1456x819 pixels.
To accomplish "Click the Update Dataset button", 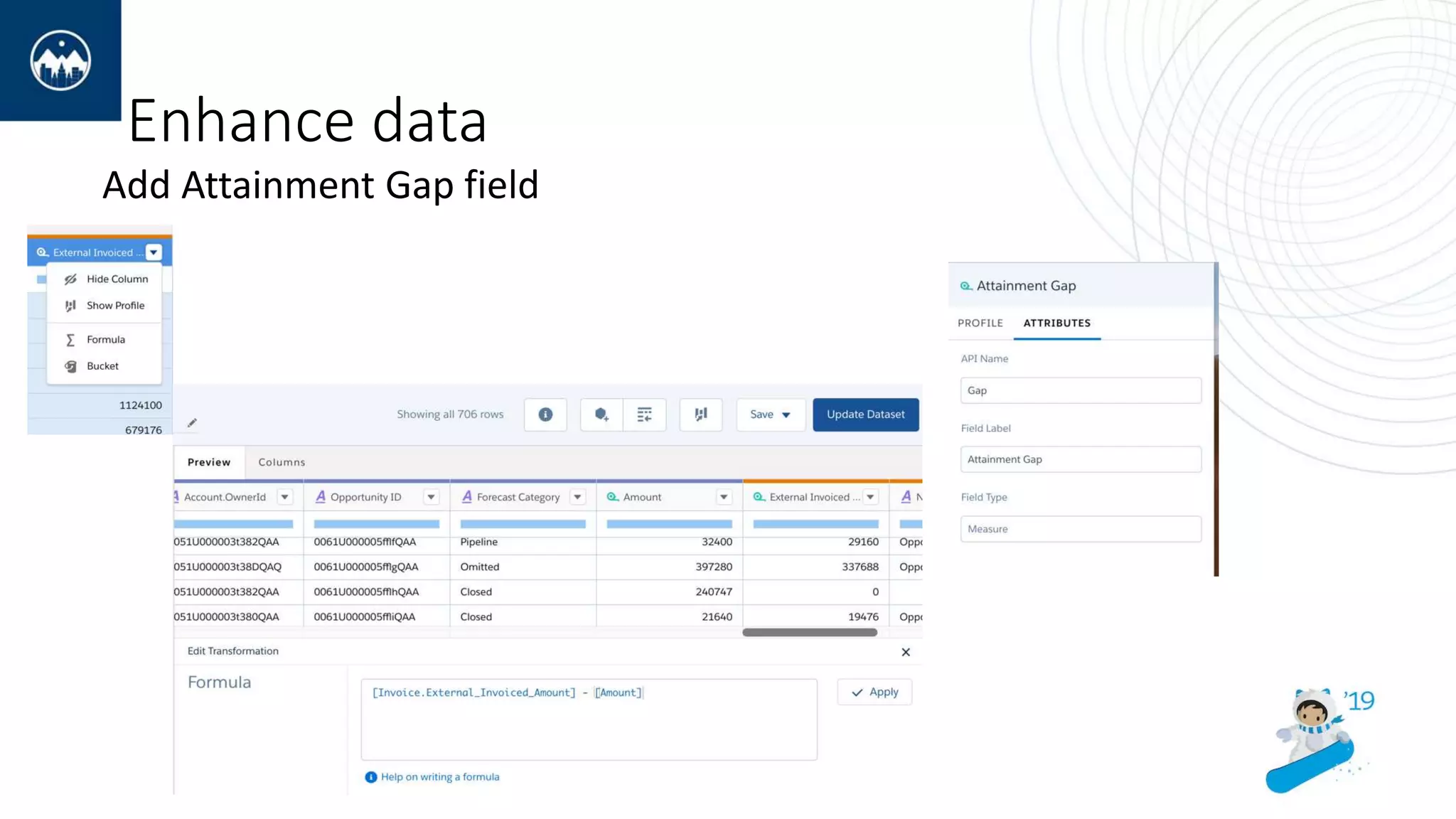I will click(x=866, y=414).
